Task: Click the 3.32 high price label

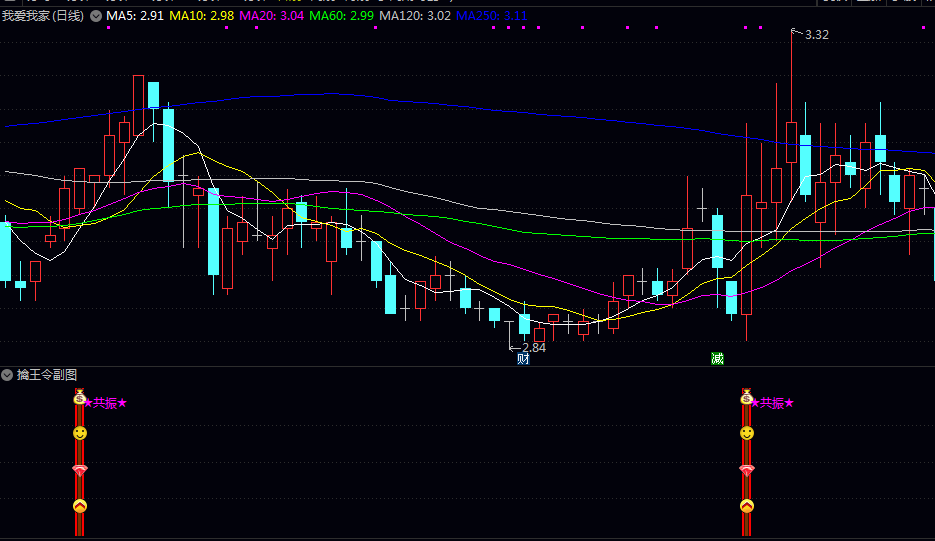Action: pos(816,35)
